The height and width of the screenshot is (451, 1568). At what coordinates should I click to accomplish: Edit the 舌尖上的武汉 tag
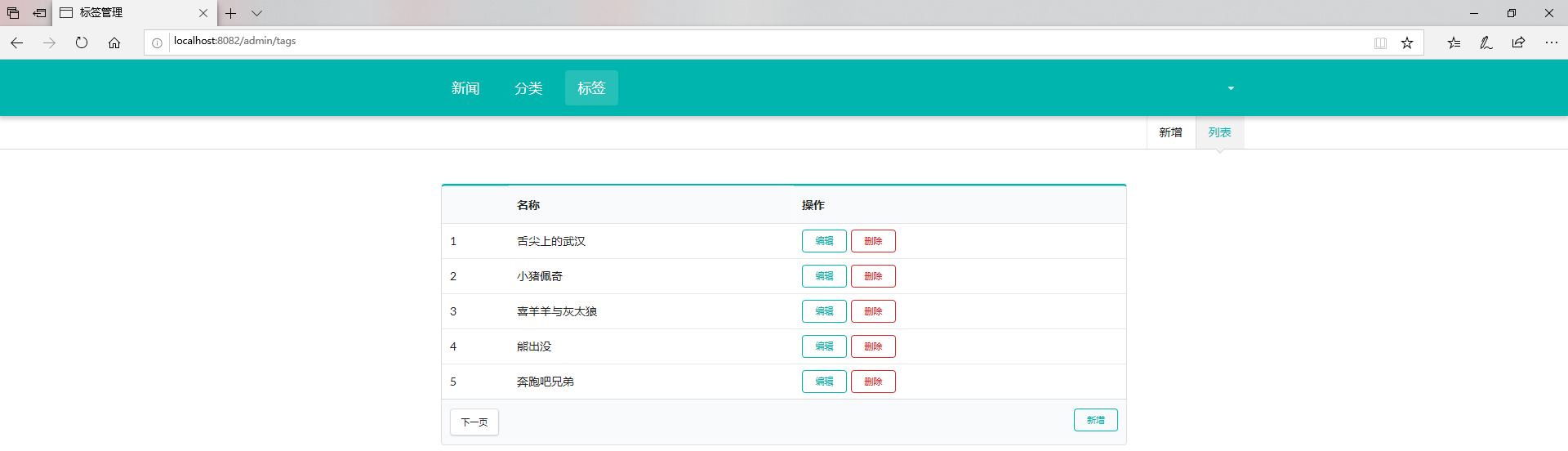pyautogui.click(x=824, y=241)
